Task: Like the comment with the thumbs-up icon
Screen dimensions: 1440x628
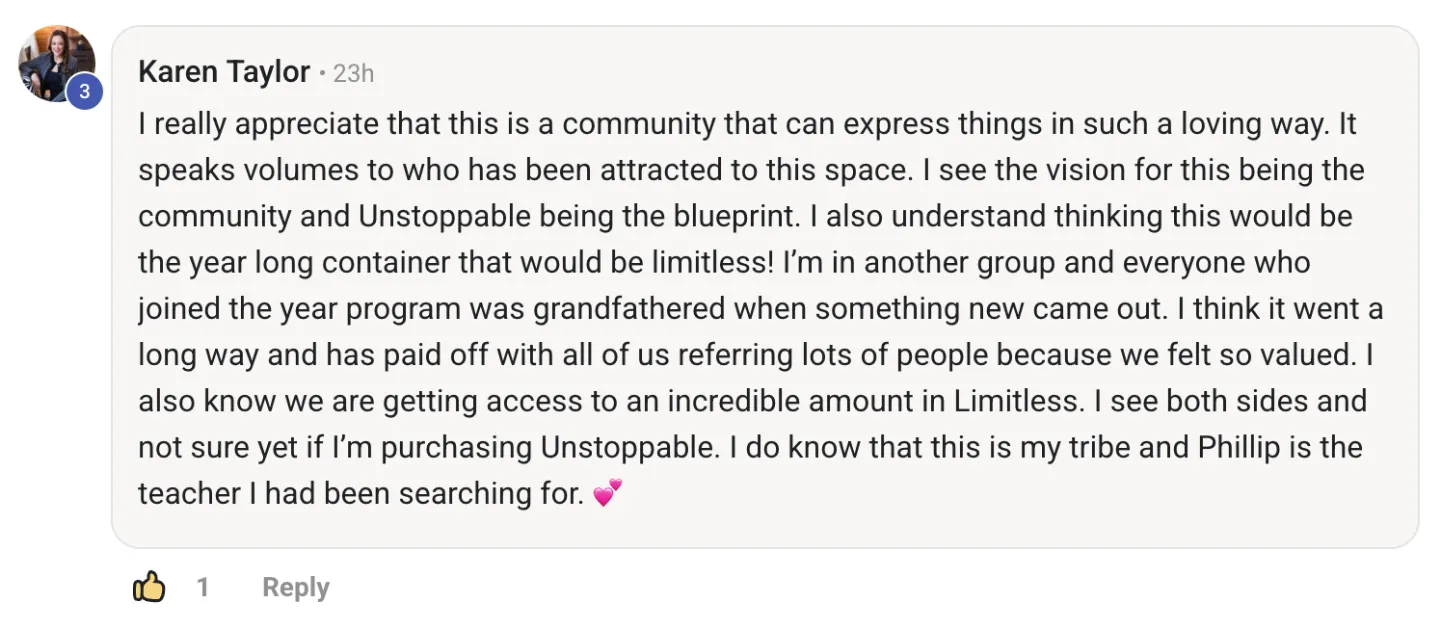Action: click(148, 587)
